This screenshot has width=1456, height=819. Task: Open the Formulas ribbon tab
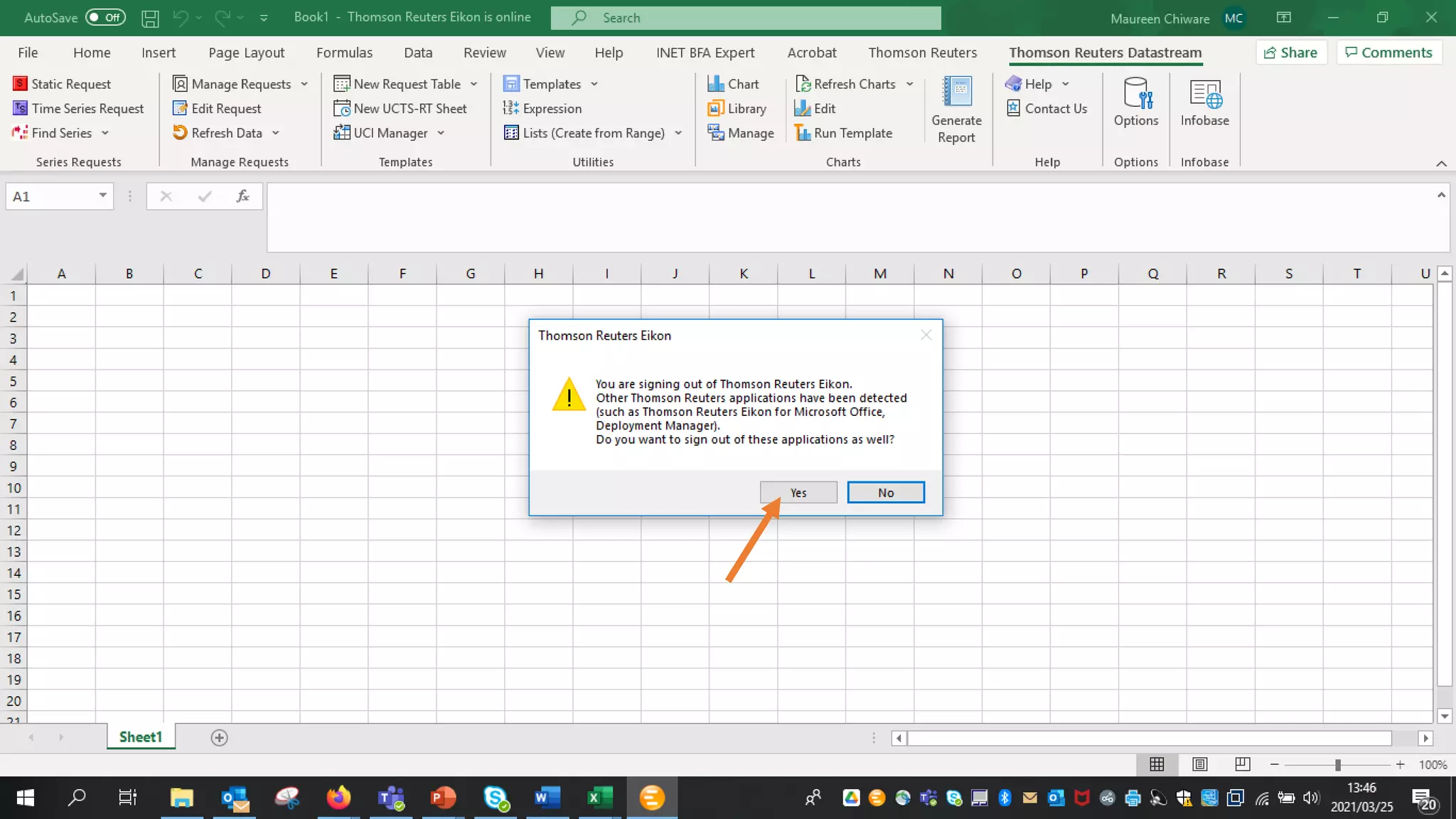click(x=344, y=53)
